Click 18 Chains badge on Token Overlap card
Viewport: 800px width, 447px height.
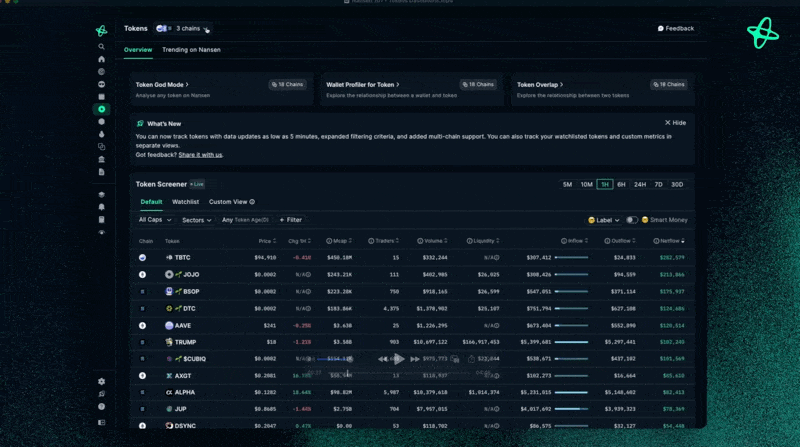pos(669,85)
